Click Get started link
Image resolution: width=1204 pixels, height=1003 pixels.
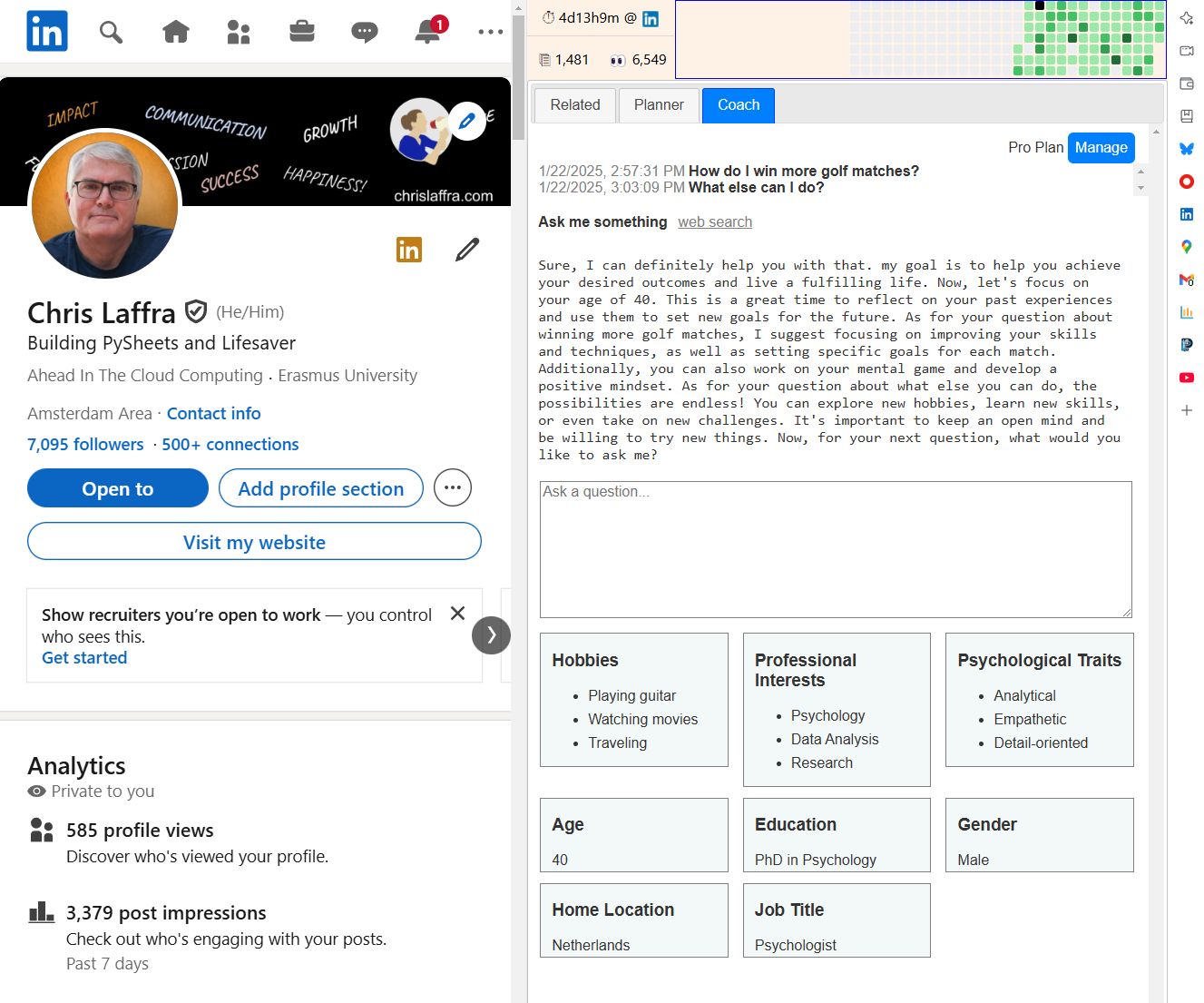(84, 658)
